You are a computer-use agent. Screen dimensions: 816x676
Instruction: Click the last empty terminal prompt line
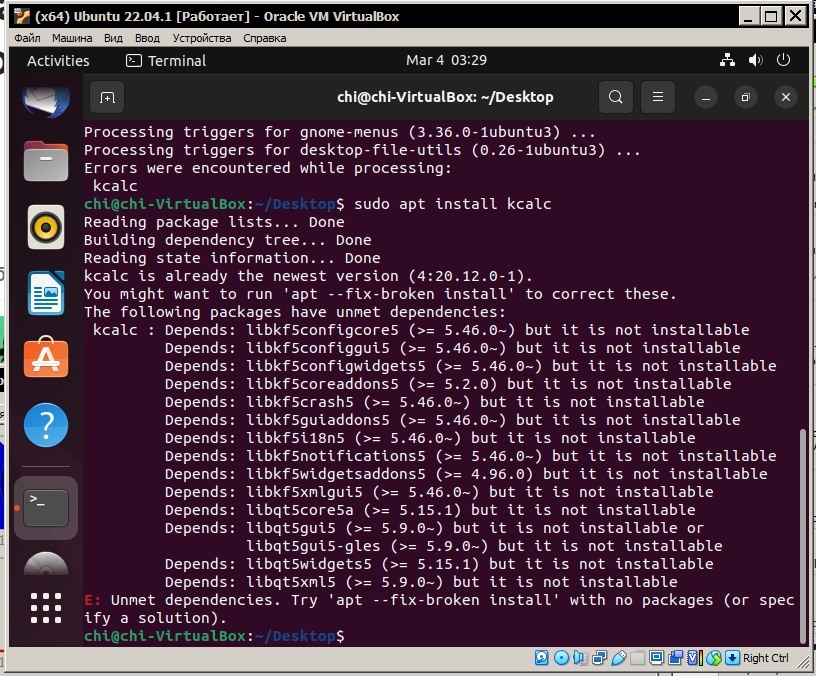pyautogui.click(x=214, y=636)
